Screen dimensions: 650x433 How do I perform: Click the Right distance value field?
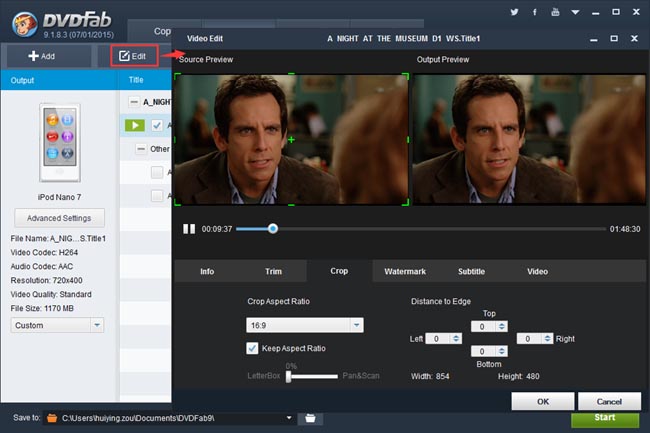pyautogui.click(x=529, y=339)
